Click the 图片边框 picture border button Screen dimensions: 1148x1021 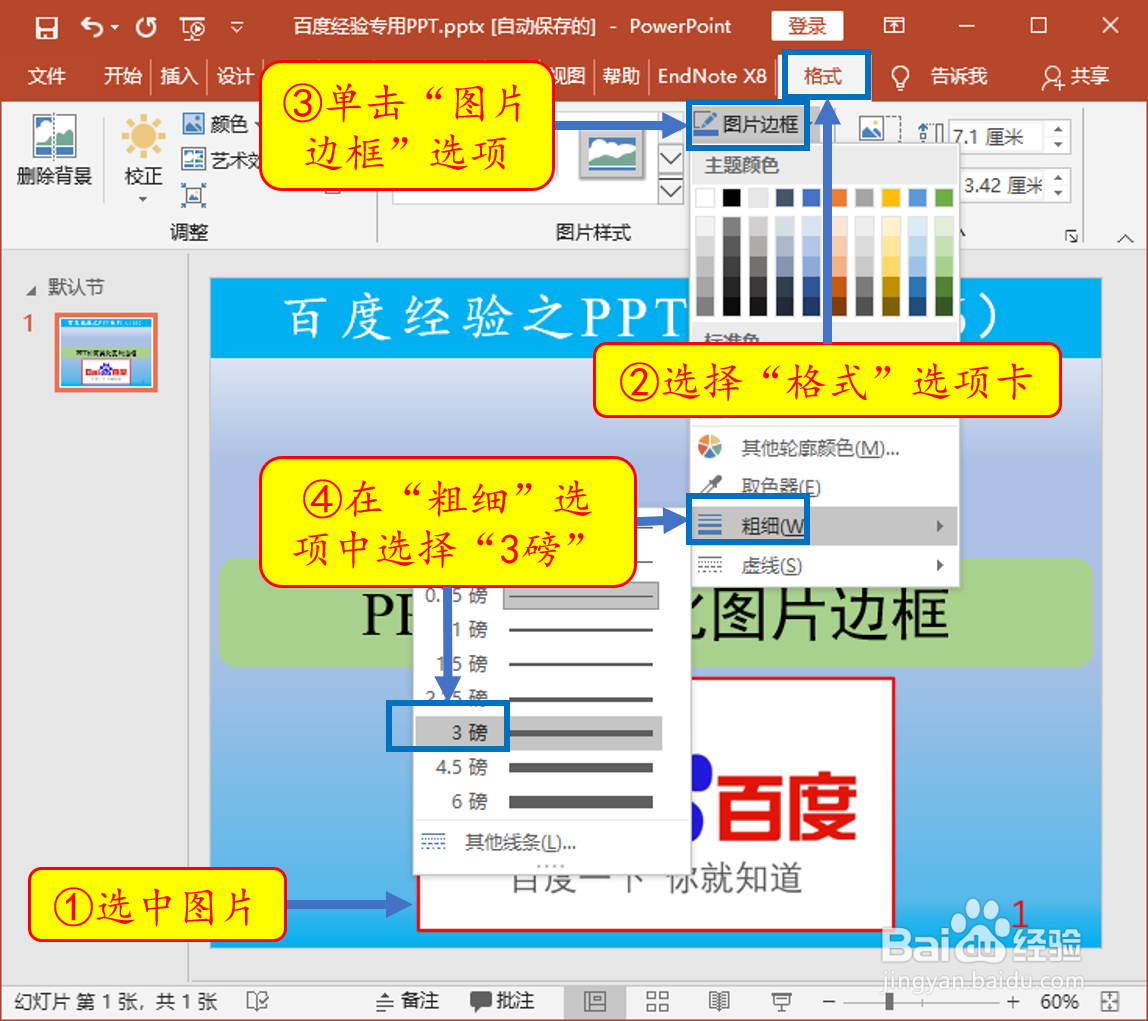(748, 124)
